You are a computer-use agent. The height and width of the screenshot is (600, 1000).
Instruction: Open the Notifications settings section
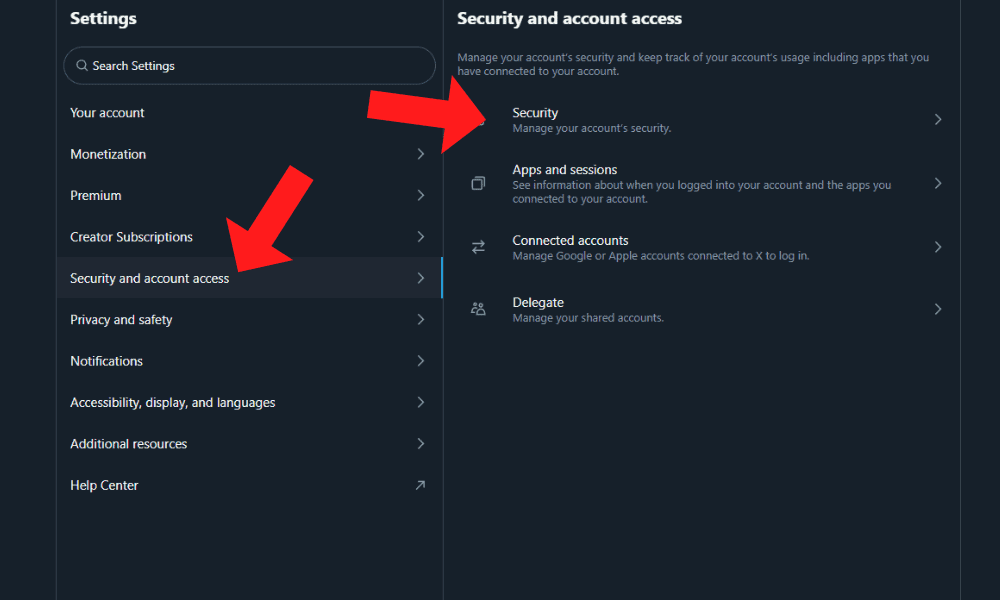106,361
